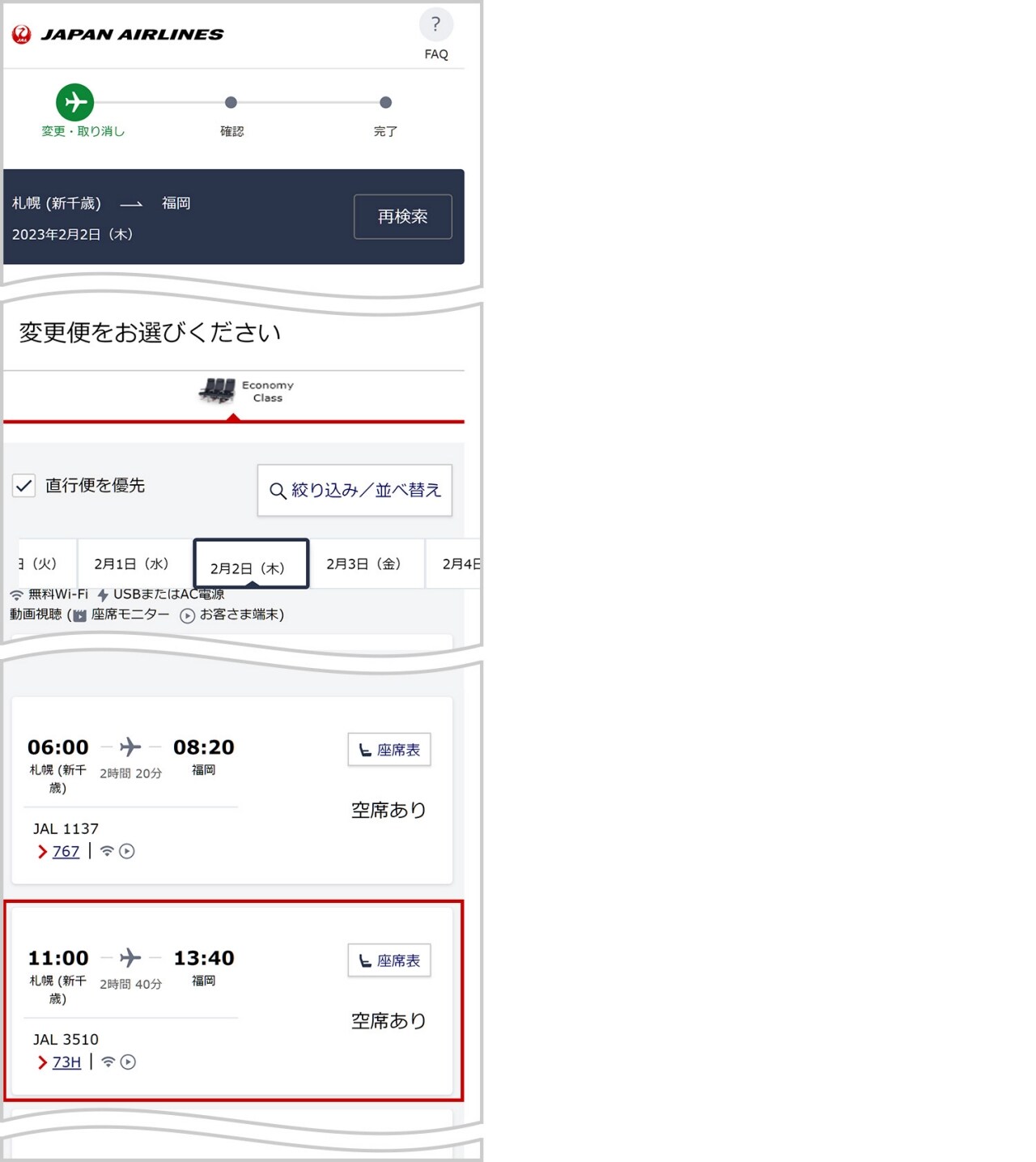Select the partially shown 2月4日 tab
The image size is (1036, 1162).
click(x=453, y=564)
